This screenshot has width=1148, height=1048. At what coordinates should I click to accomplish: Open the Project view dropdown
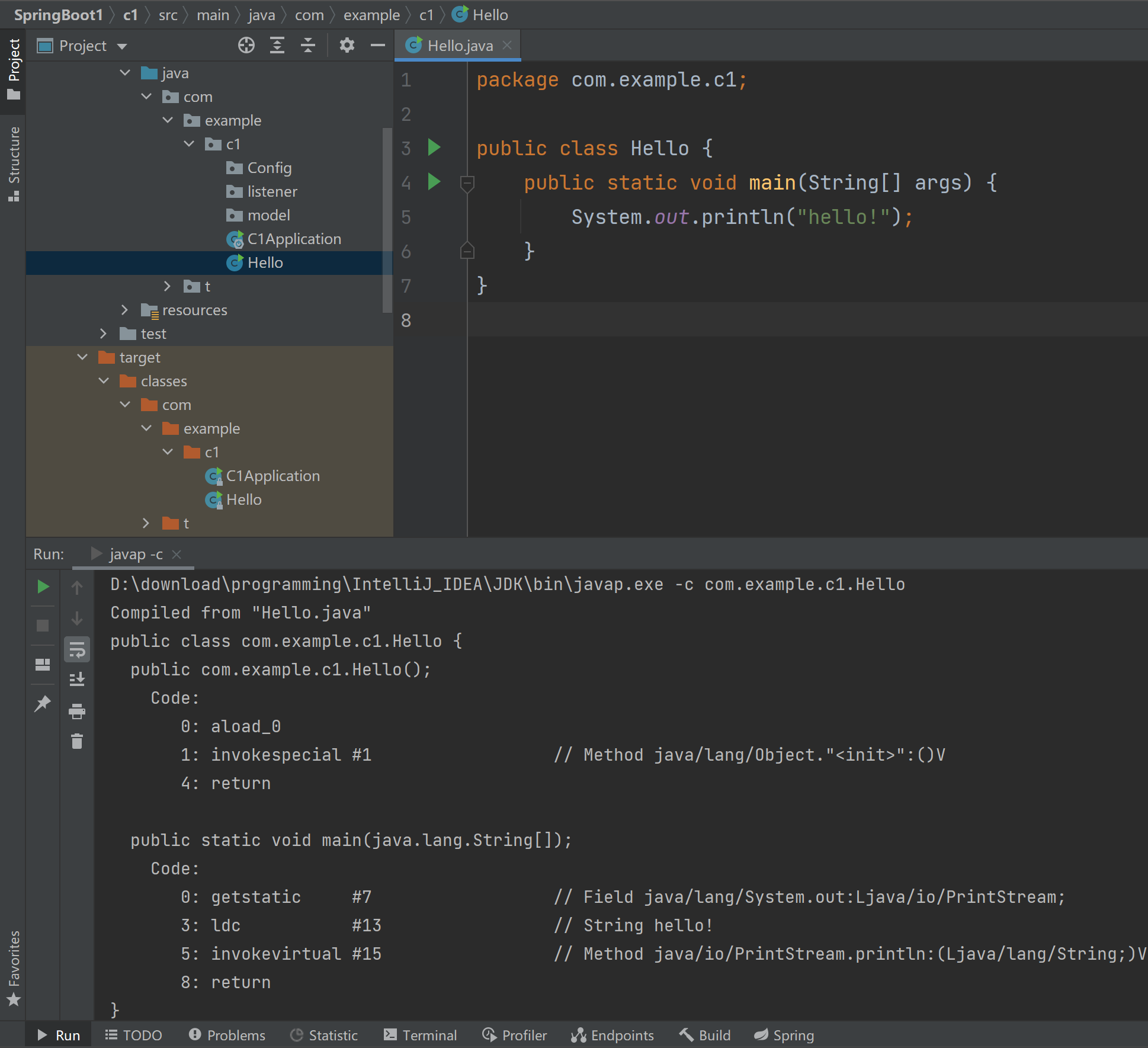pos(123,46)
